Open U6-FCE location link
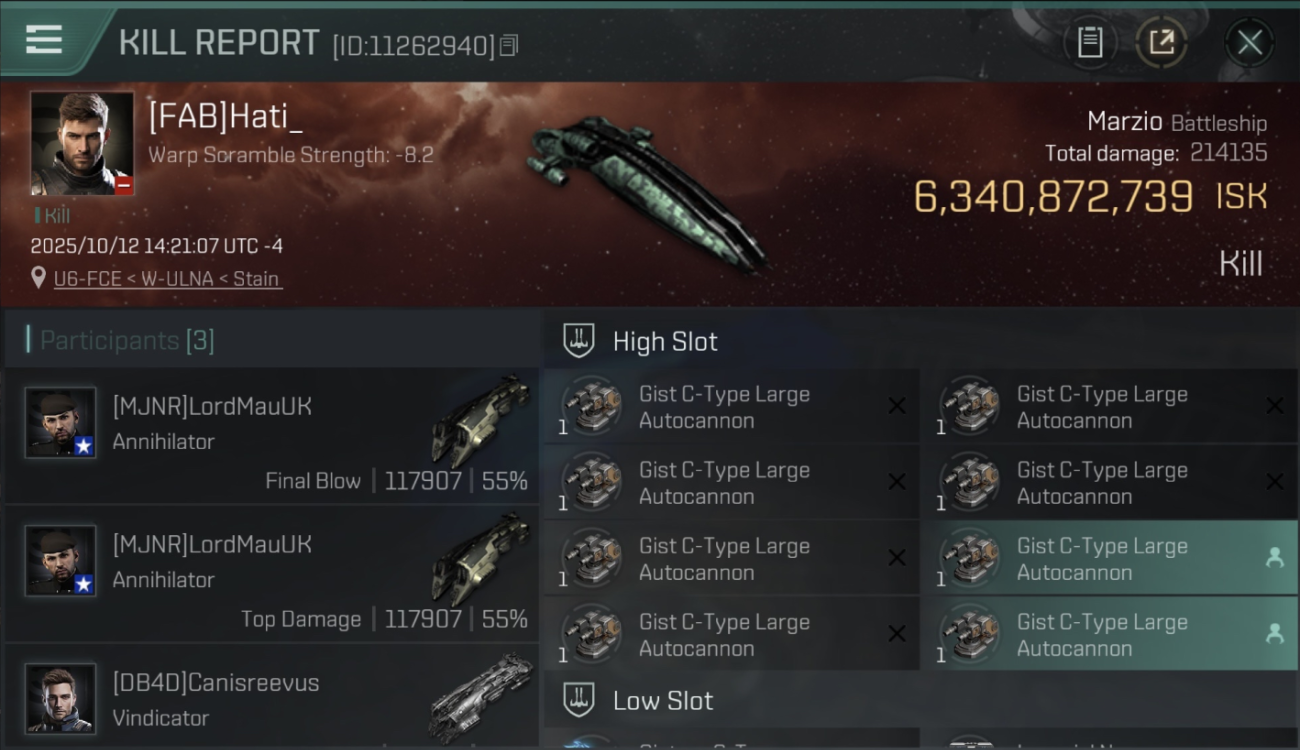 coord(168,279)
